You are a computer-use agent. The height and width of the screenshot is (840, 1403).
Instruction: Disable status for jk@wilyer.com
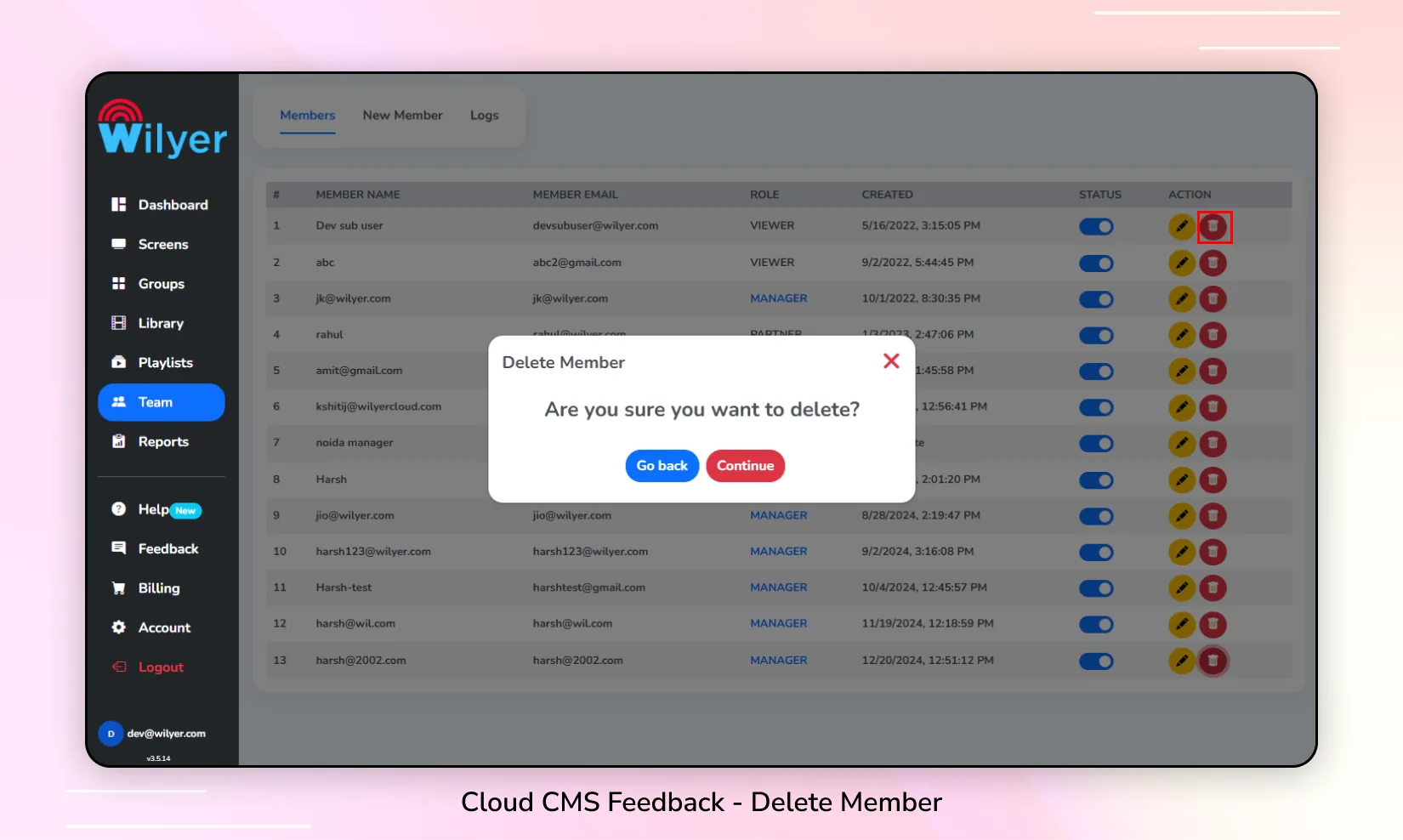pyautogui.click(x=1096, y=299)
